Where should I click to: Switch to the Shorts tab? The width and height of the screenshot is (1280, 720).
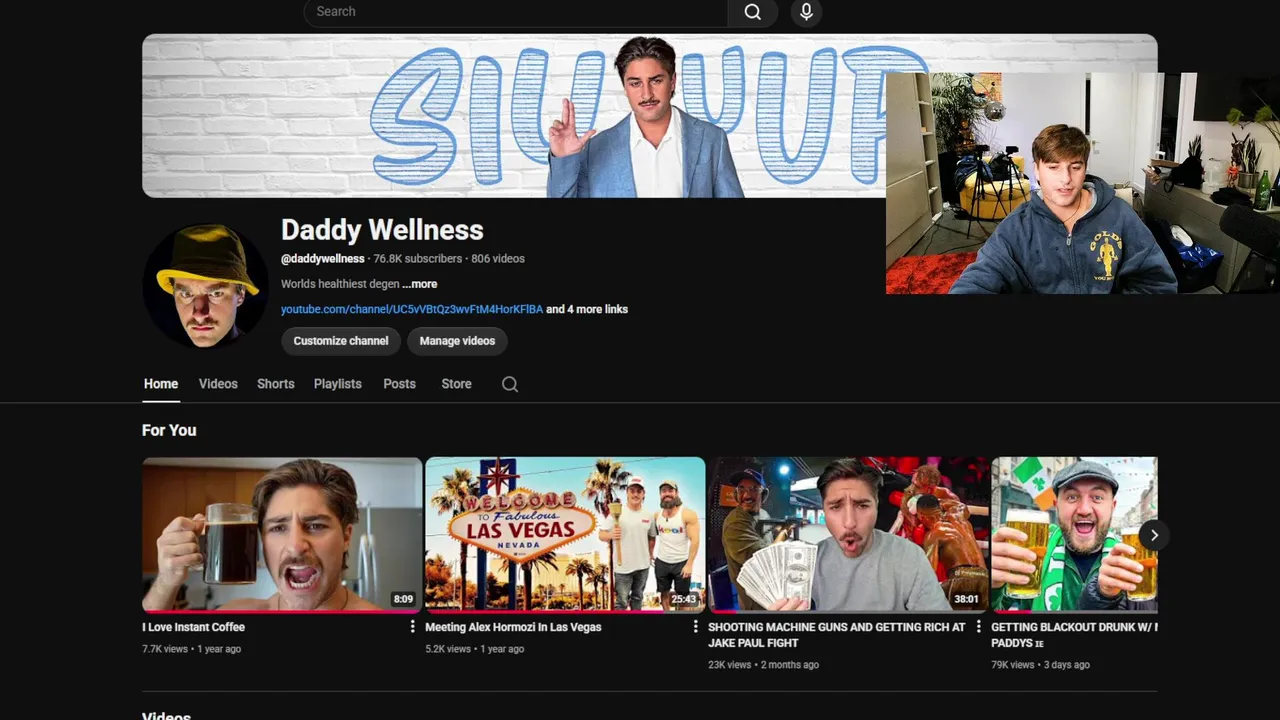tap(276, 384)
